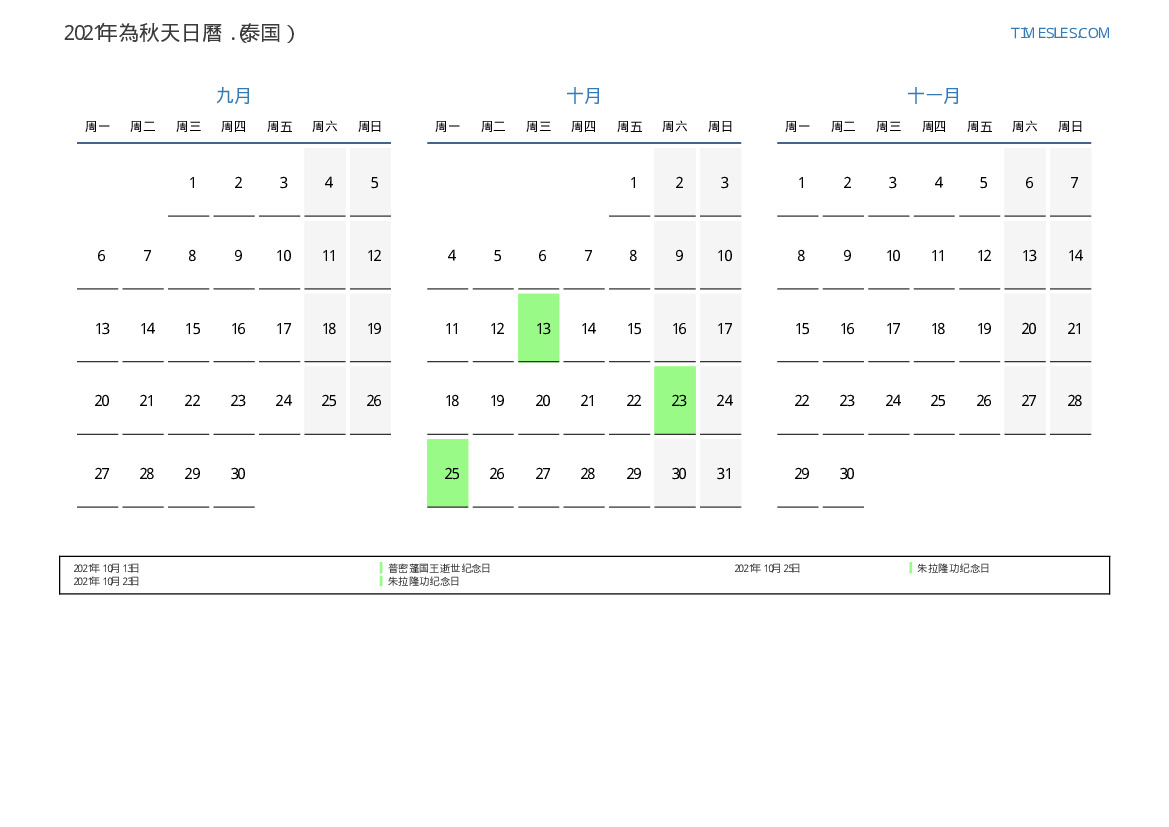Click legend date 2021年 10月 25日
The width and height of the screenshot is (1169, 827).
click(x=767, y=568)
